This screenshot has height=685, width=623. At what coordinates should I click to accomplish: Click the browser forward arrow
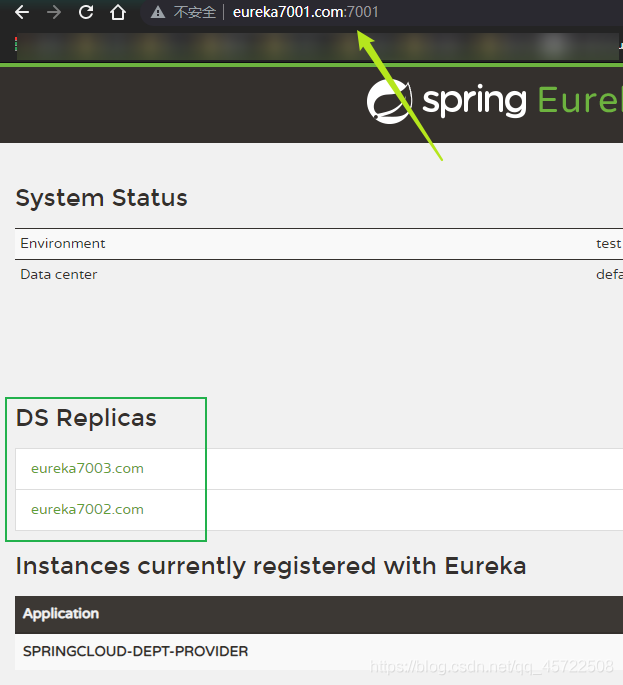click(x=54, y=12)
